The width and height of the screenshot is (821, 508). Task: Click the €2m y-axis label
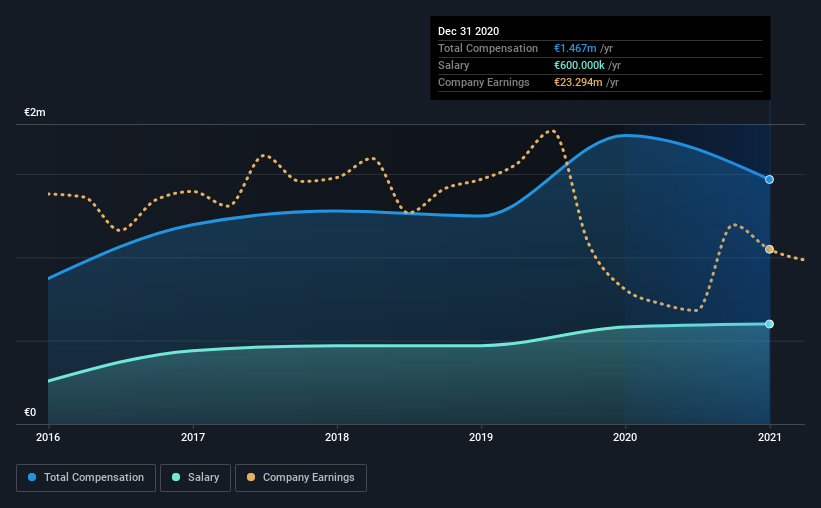[x=35, y=113]
